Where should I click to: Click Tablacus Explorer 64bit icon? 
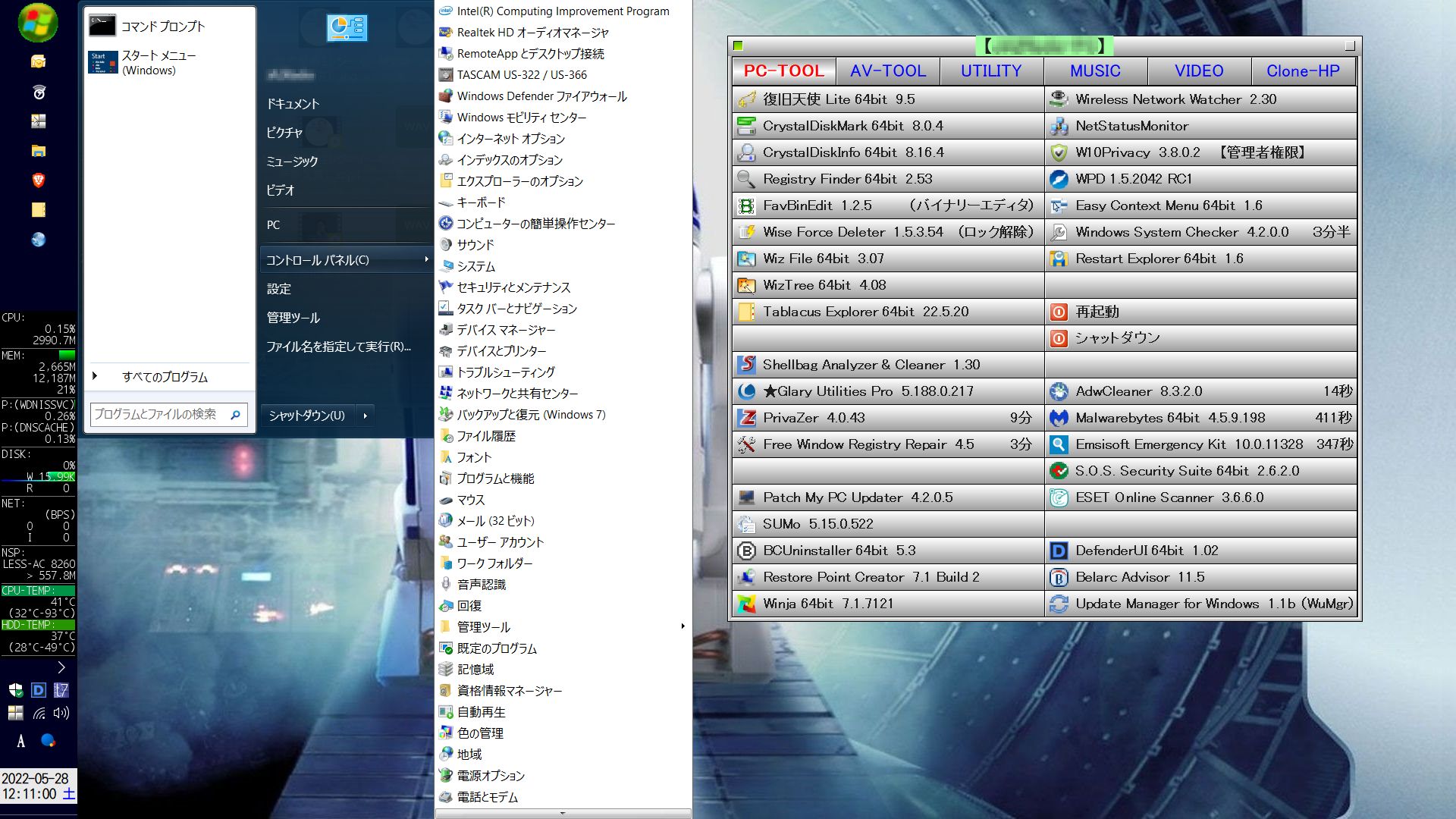pos(747,312)
